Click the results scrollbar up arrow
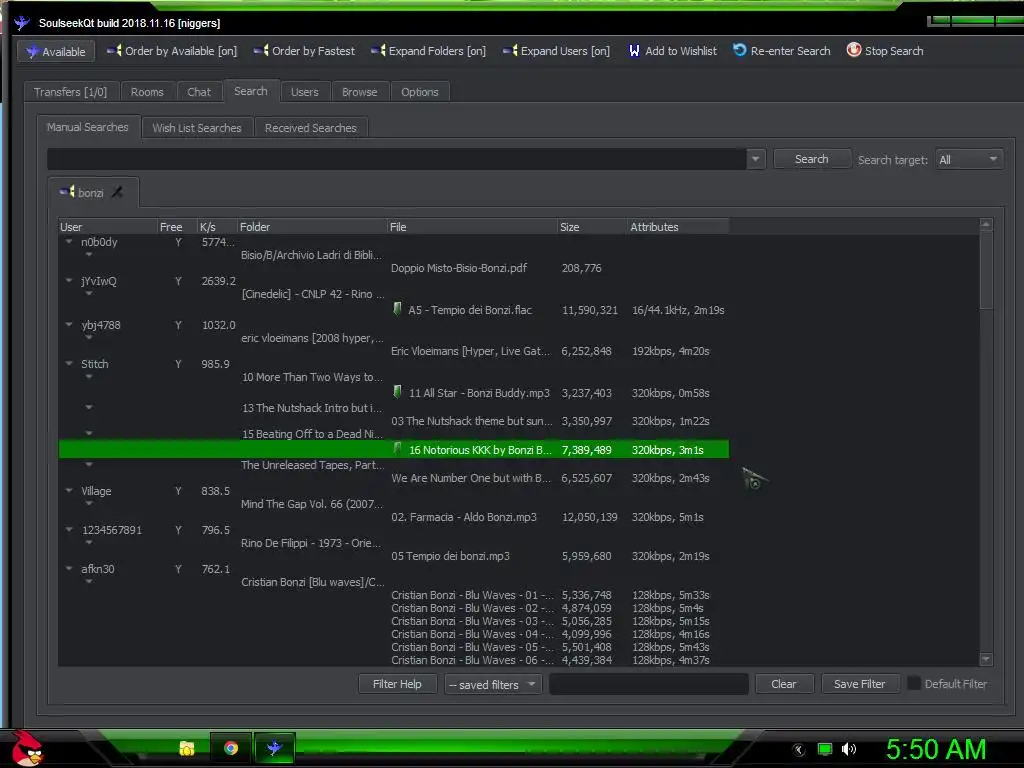This screenshot has width=1024, height=768. (986, 225)
